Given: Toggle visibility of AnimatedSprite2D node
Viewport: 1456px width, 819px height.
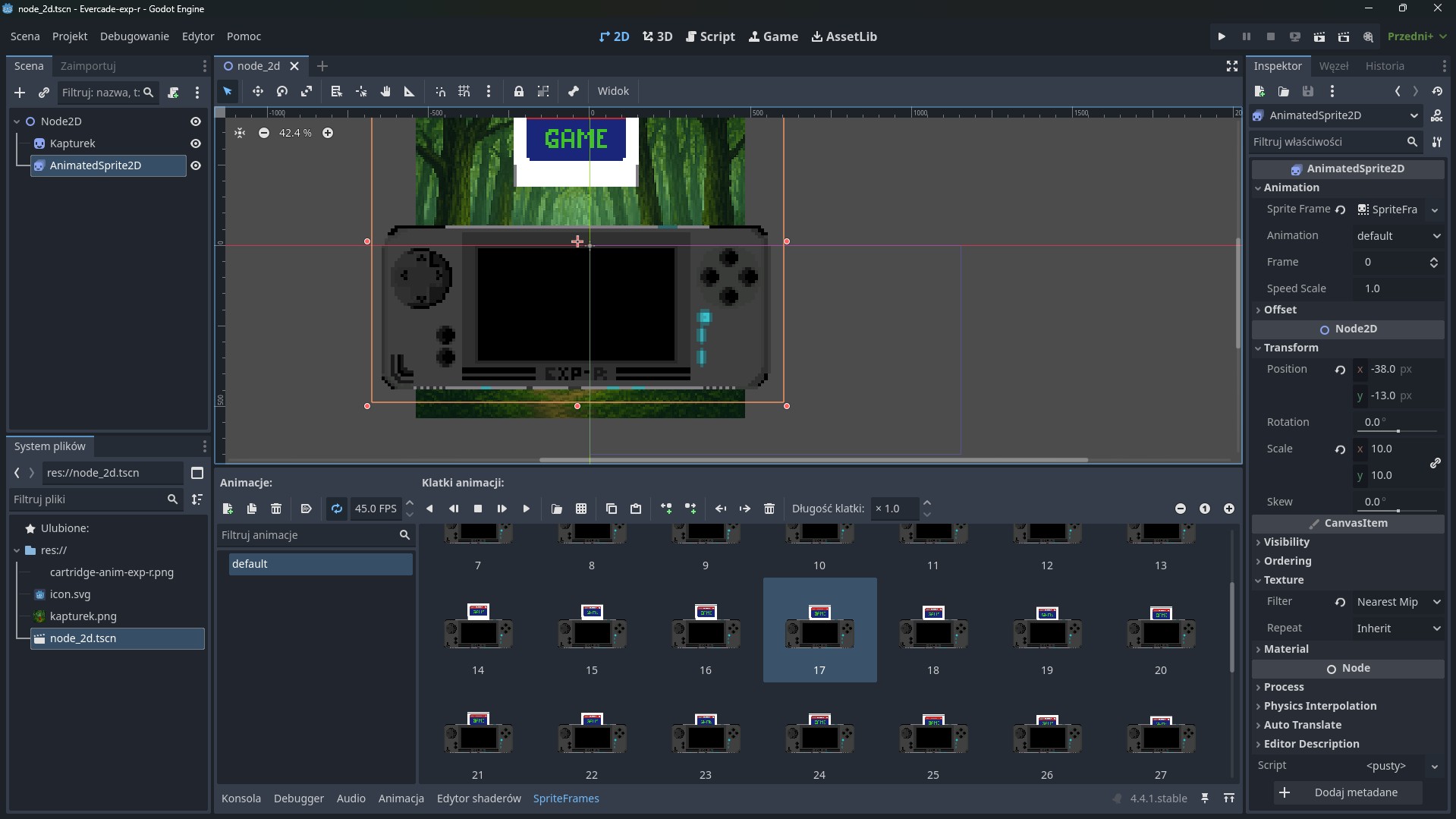Looking at the screenshot, I should point(196,165).
